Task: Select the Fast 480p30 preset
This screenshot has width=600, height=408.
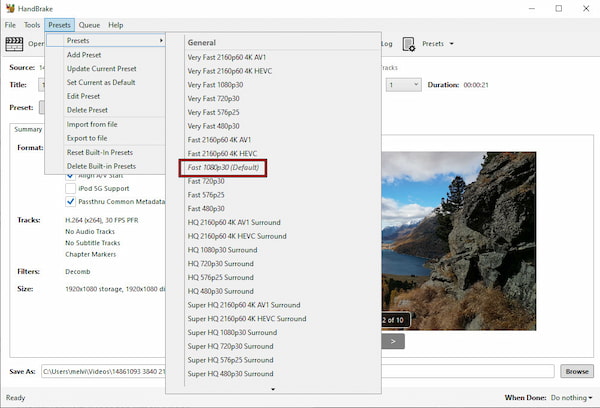Action: [x=206, y=209]
